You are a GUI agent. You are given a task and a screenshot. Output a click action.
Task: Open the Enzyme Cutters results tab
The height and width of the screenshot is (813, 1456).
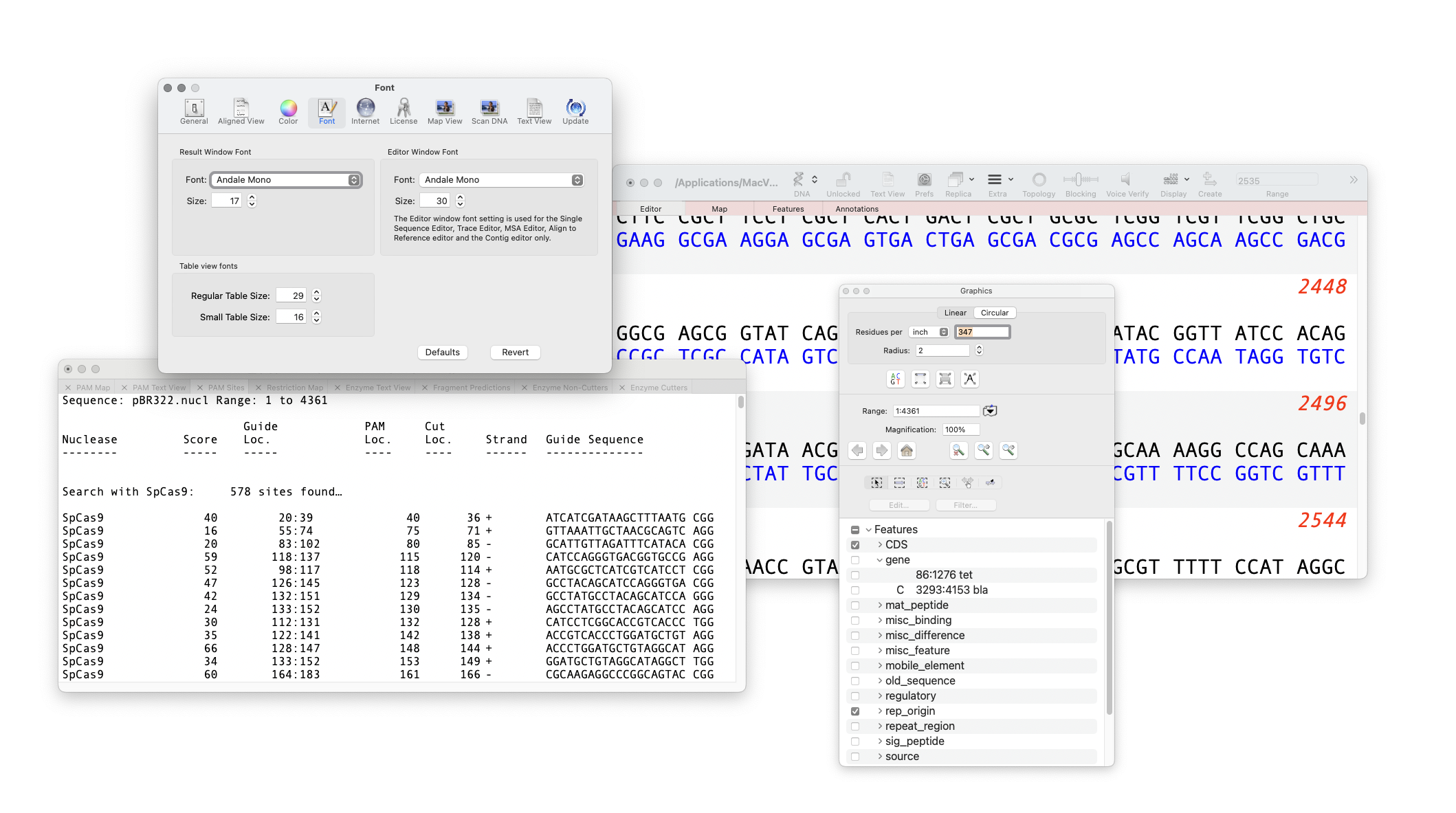coord(653,388)
